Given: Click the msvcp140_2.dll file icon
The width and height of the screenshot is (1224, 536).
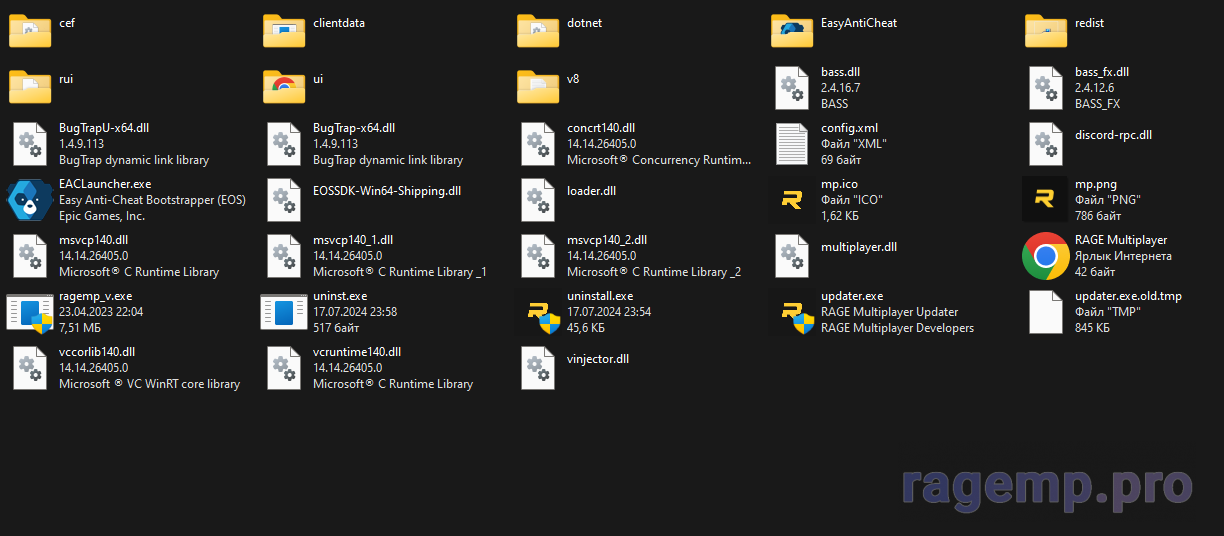Looking at the screenshot, I should point(538,256).
